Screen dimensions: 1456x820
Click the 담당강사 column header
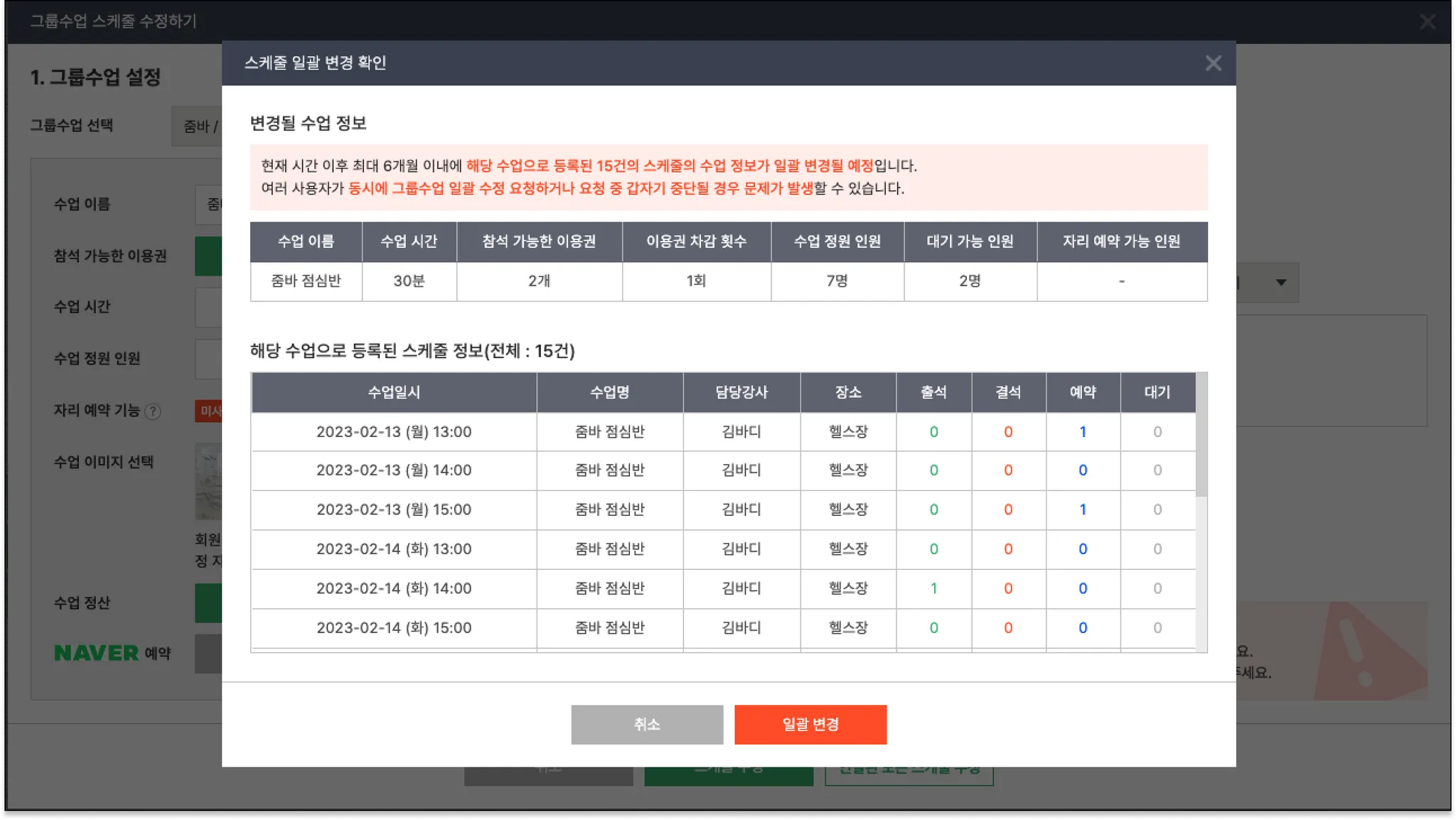(741, 392)
